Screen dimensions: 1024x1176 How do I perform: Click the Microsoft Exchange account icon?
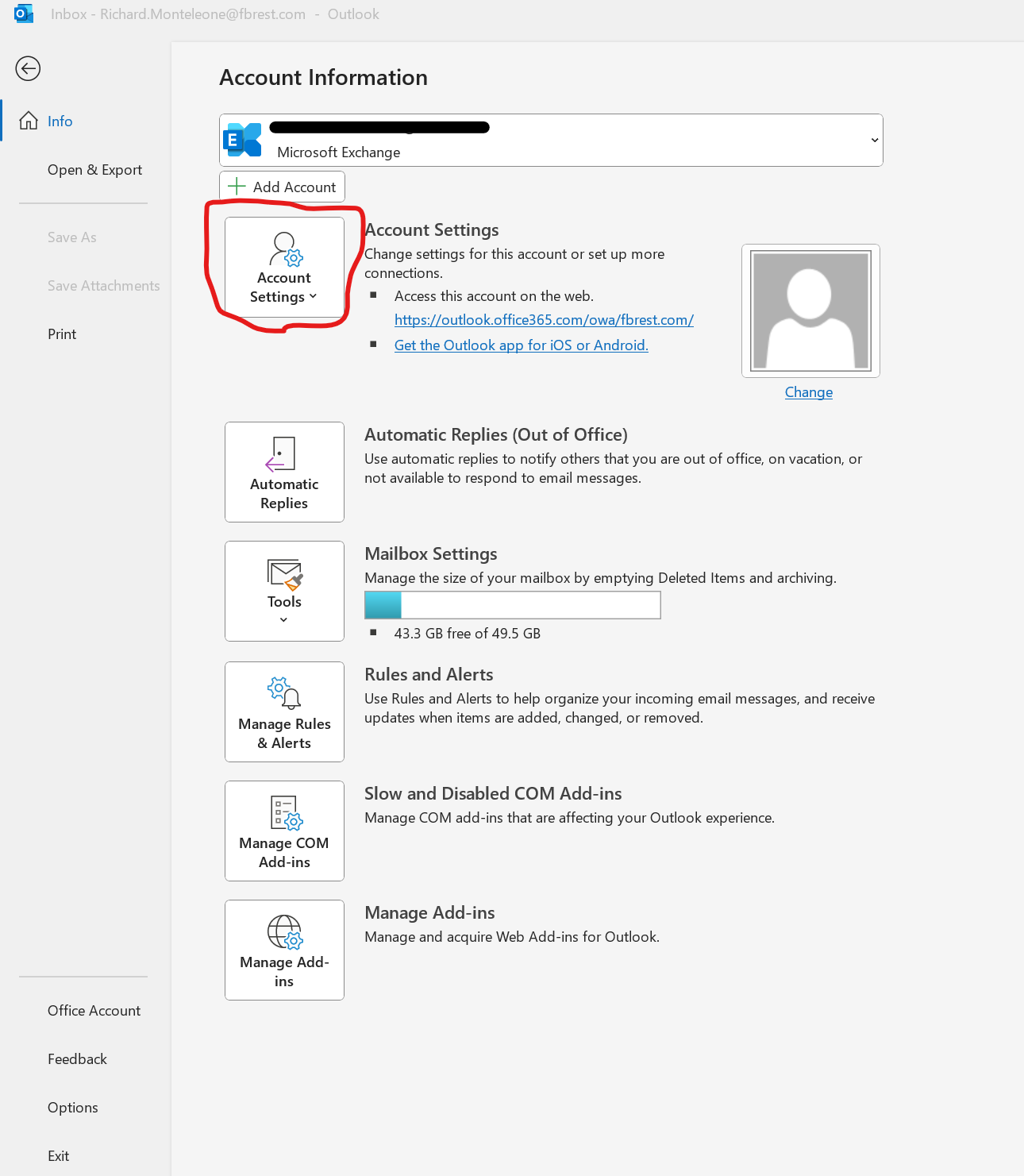pyautogui.click(x=242, y=139)
